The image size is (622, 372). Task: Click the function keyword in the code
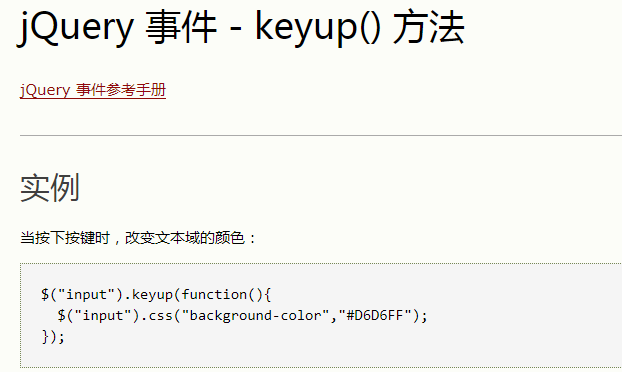pos(214,295)
